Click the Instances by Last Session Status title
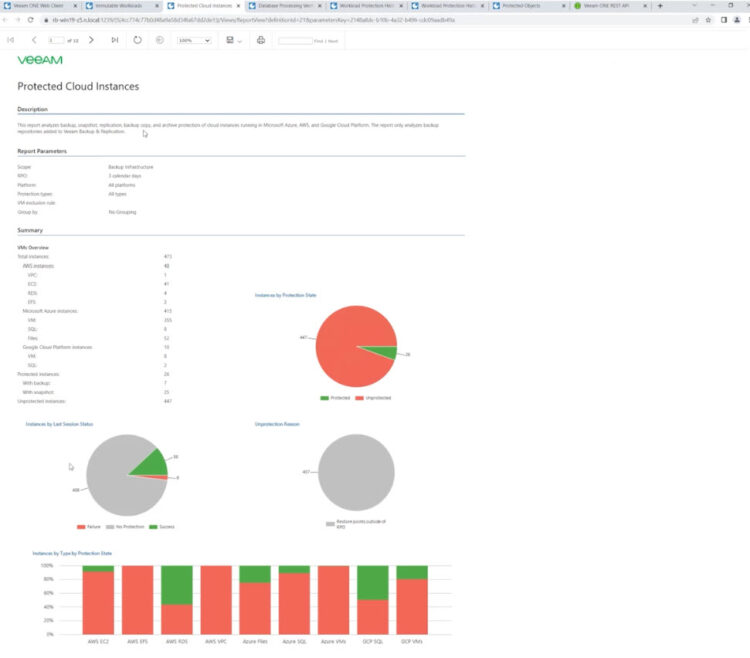Viewport: 750px width, 658px height. coord(59,424)
